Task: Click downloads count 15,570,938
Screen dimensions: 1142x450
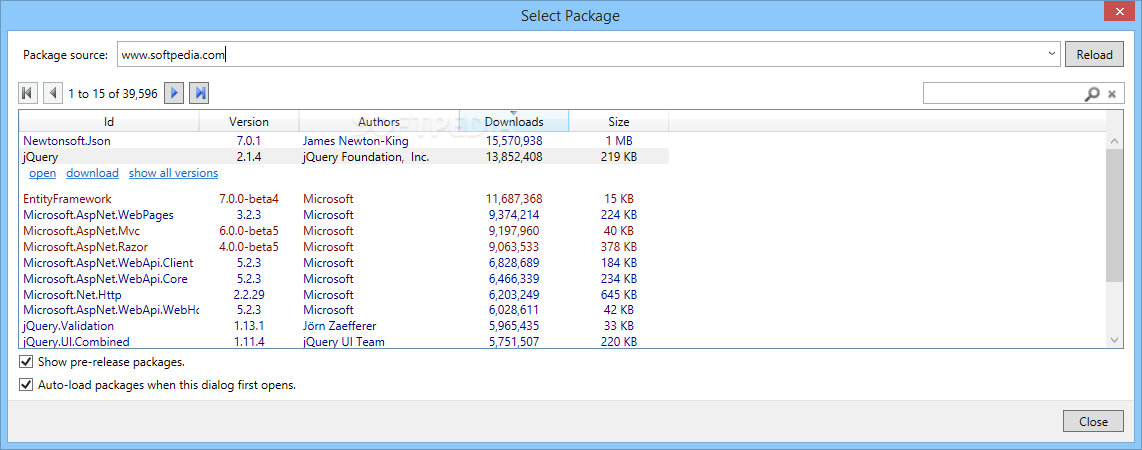Action: click(x=514, y=141)
